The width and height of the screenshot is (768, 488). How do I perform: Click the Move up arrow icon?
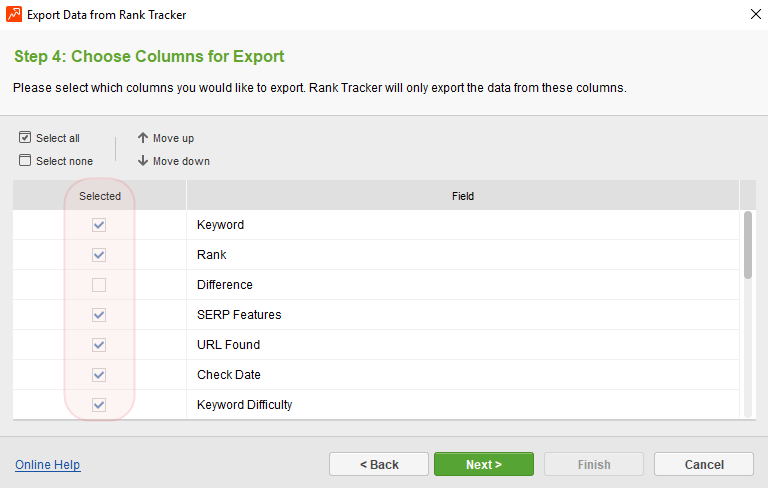[143, 138]
